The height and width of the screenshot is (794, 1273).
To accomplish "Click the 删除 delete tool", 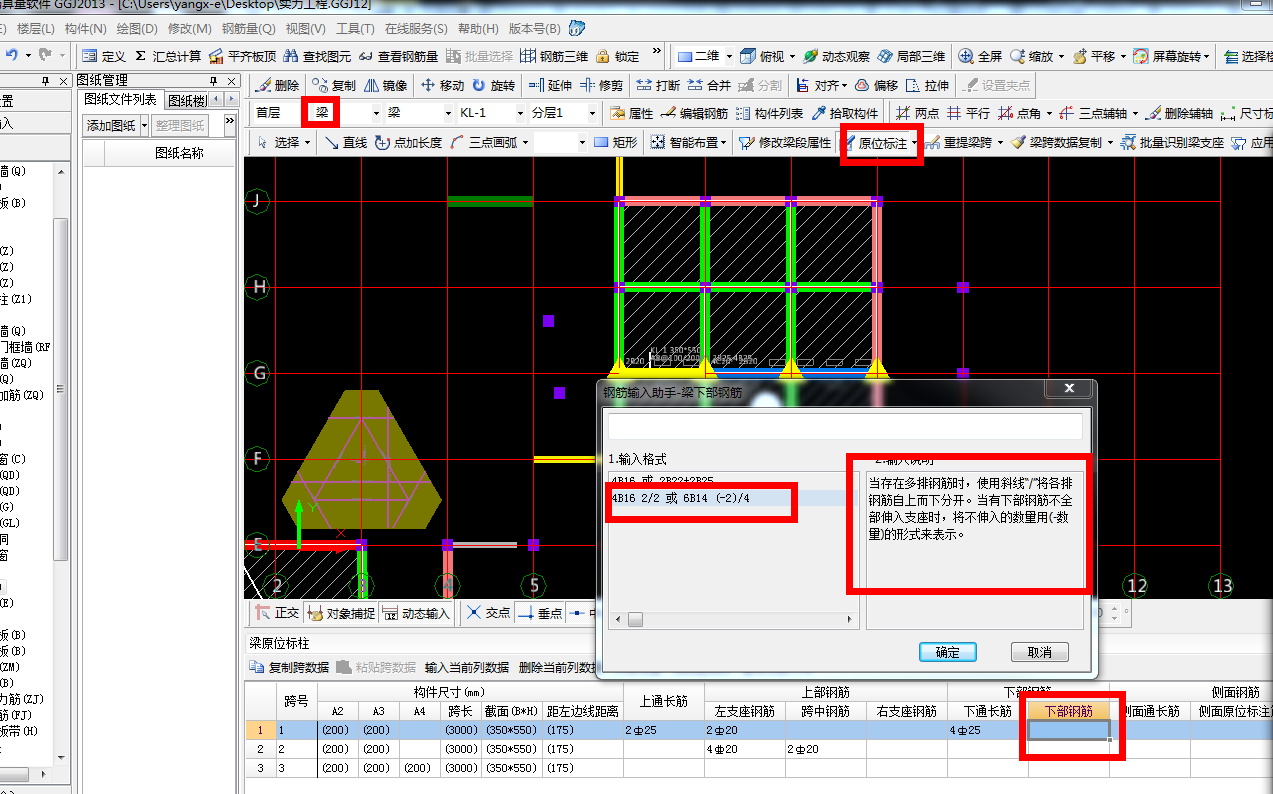I will coord(277,85).
